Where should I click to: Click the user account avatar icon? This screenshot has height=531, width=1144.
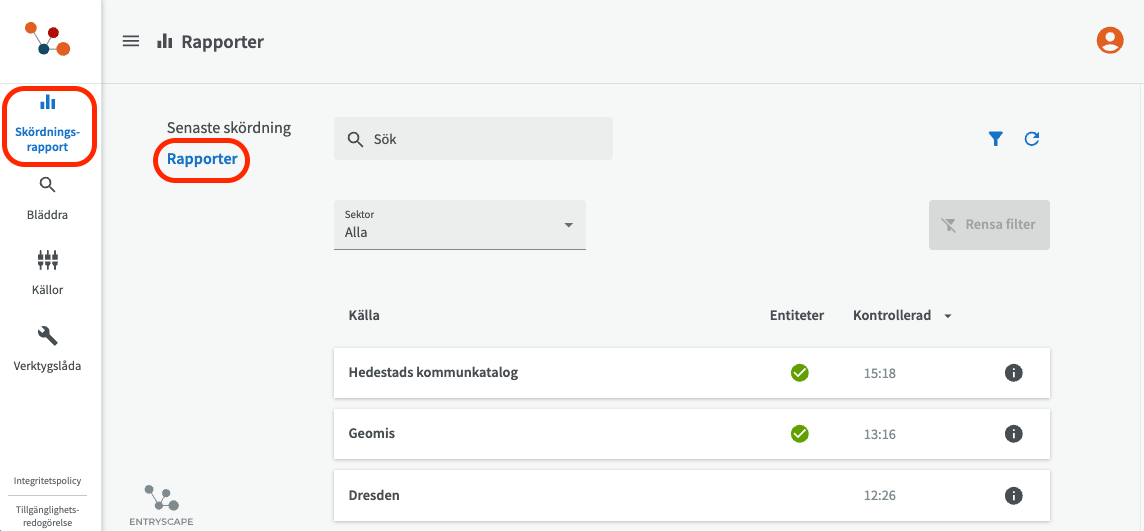tap(1110, 40)
